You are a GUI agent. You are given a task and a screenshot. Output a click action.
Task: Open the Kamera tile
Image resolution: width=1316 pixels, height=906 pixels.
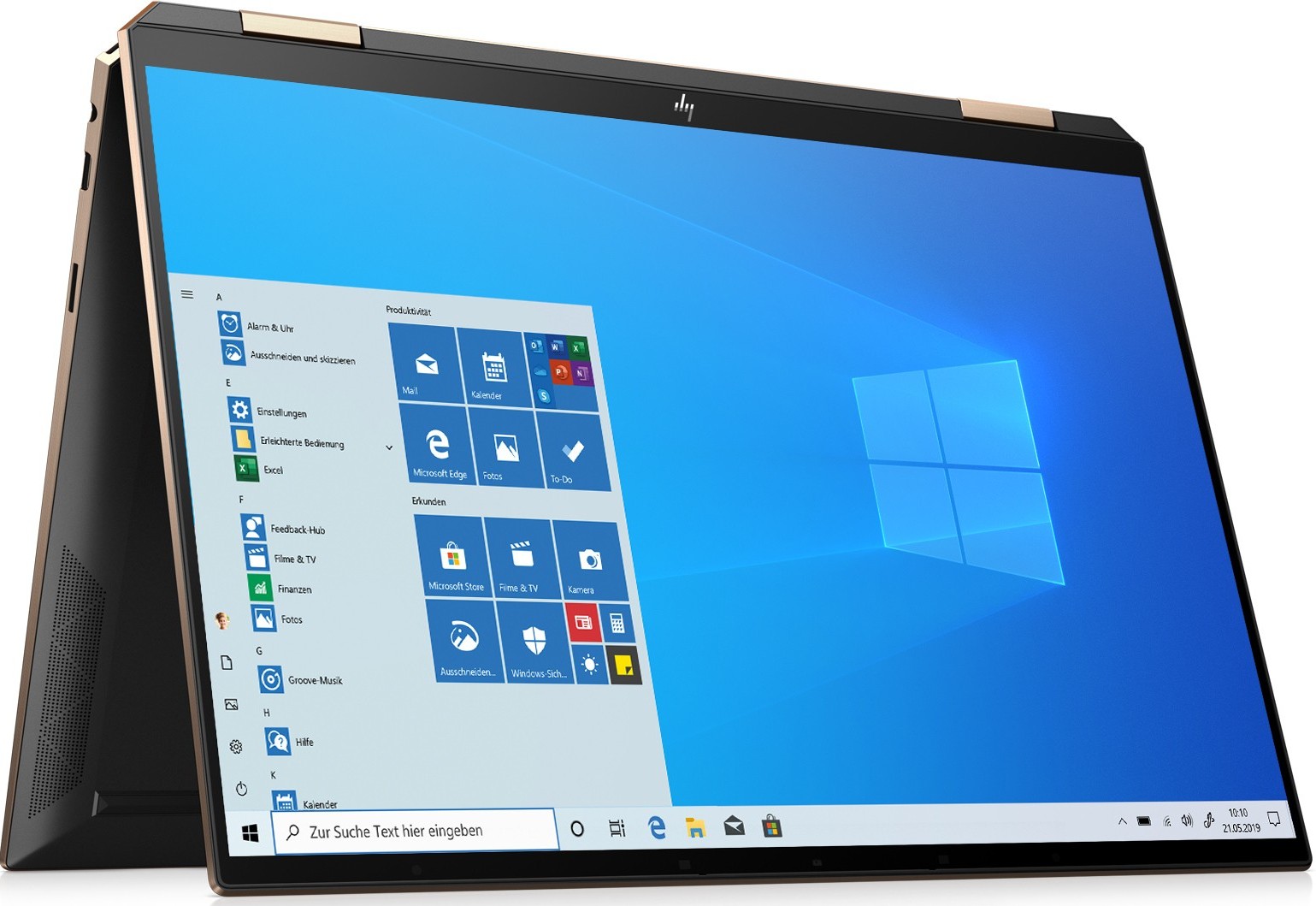(589, 560)
